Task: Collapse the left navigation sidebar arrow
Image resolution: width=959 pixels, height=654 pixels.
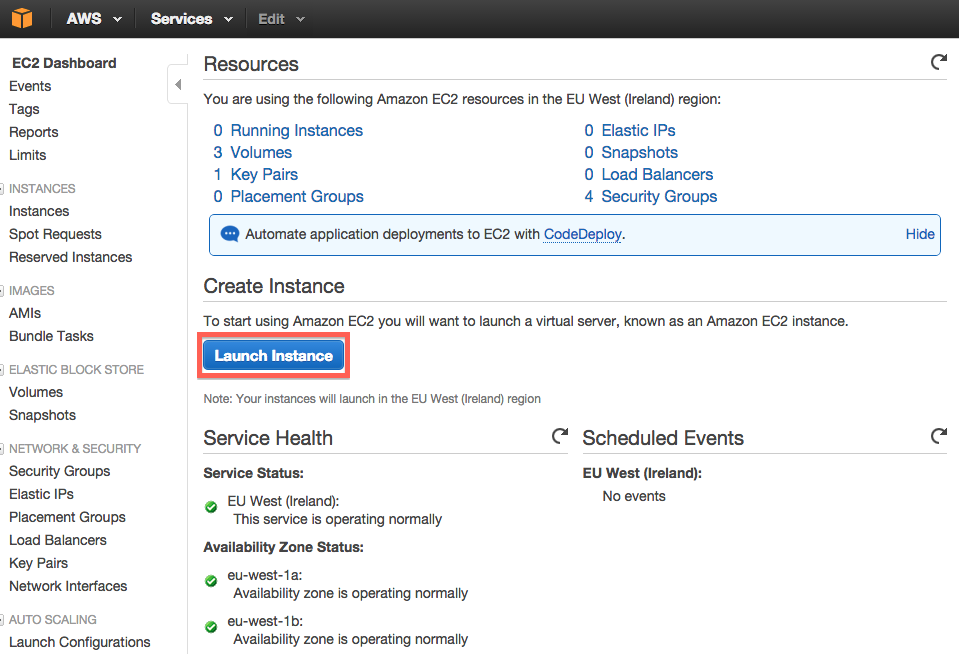Action: tap(178, 84)
